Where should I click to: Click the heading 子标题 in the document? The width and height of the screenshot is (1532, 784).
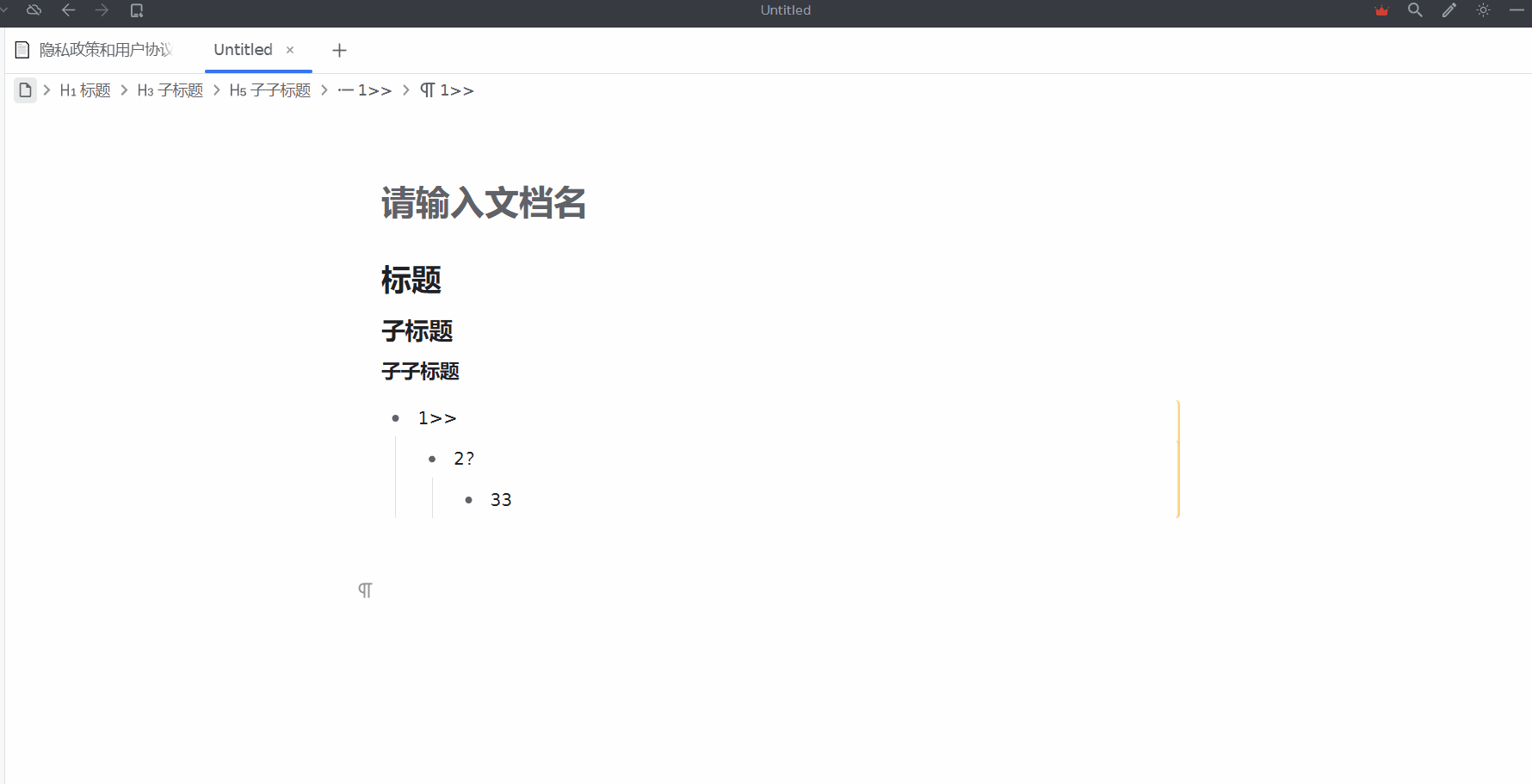point(417,330)
